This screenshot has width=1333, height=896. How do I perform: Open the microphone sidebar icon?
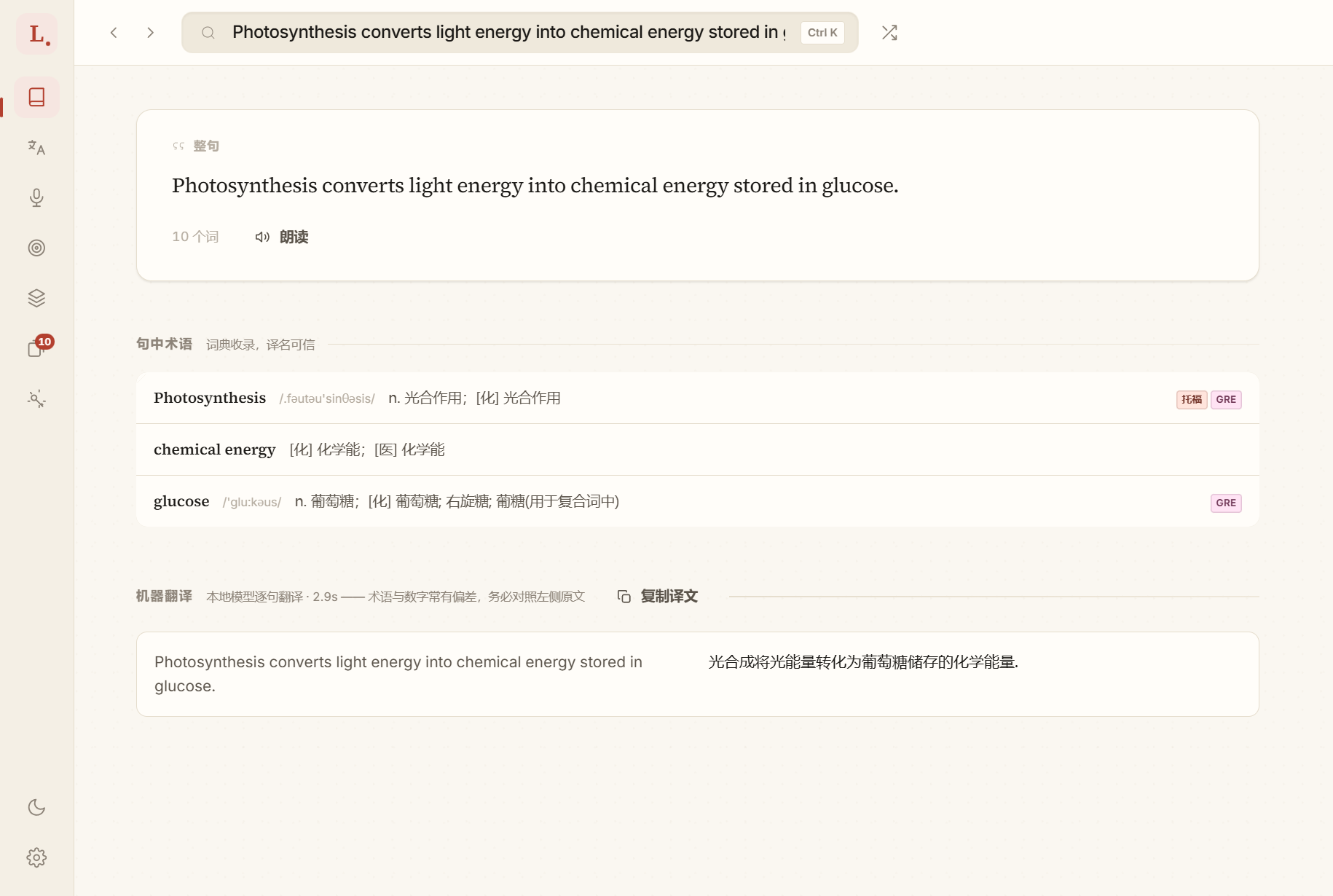37,197
